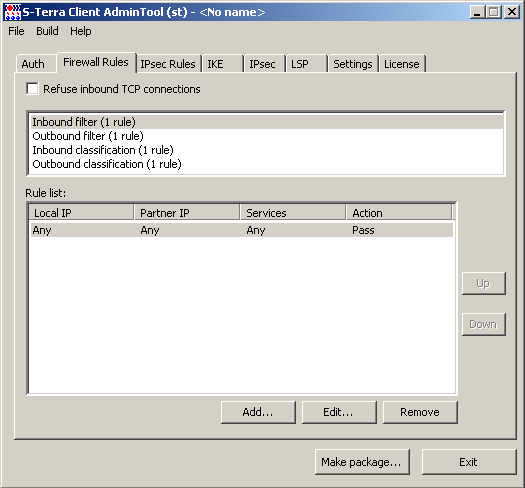The image size is (525, 488).
Task: Click the Local IP column header
Action: click(x=81, y=213)
